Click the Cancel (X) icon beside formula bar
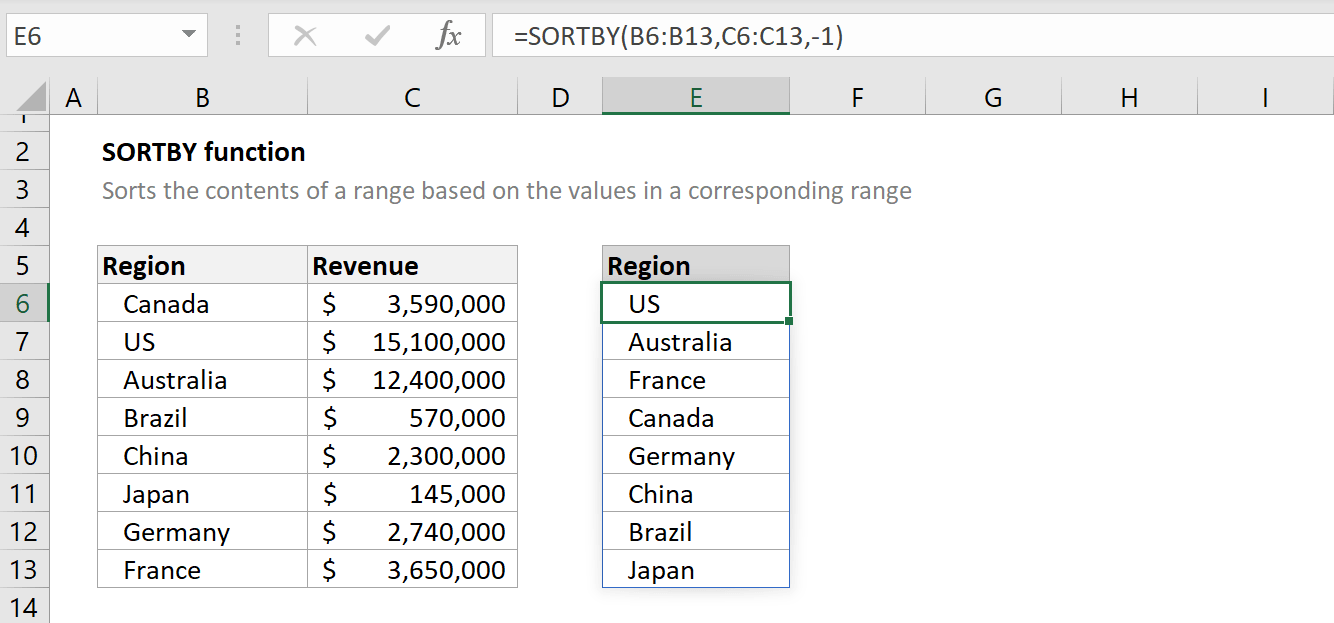Image resolution: width=1334 pixels, height=623 pixels. pos(306,35)
